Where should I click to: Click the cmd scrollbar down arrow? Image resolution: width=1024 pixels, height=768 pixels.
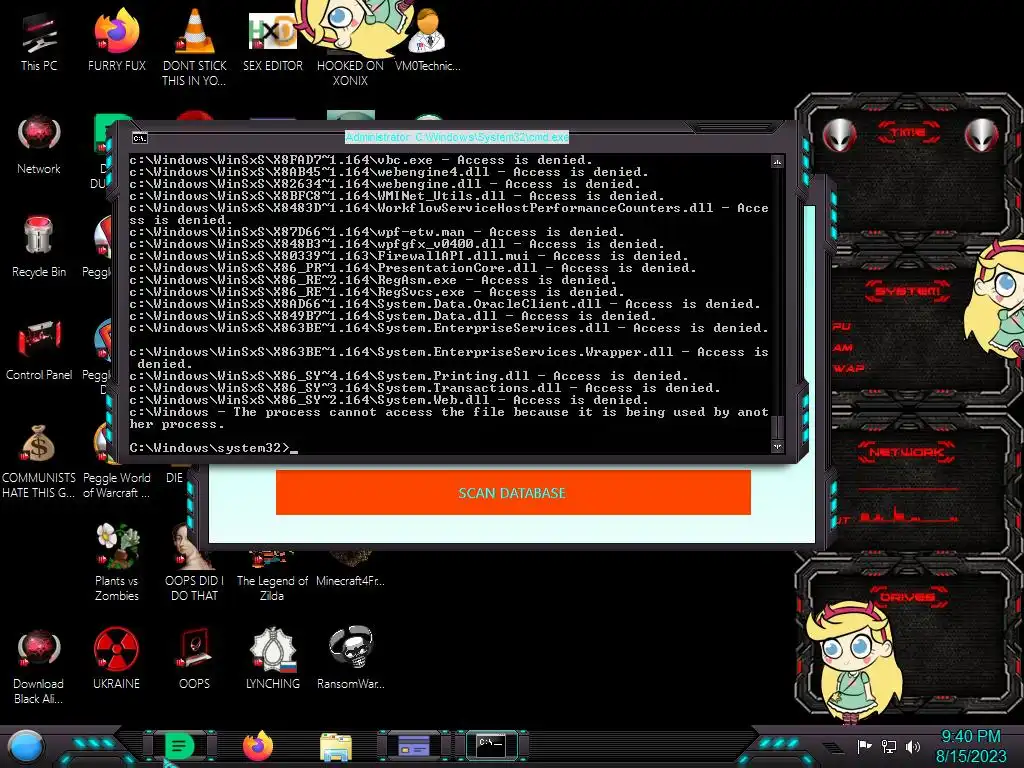[x=777, y=447]
